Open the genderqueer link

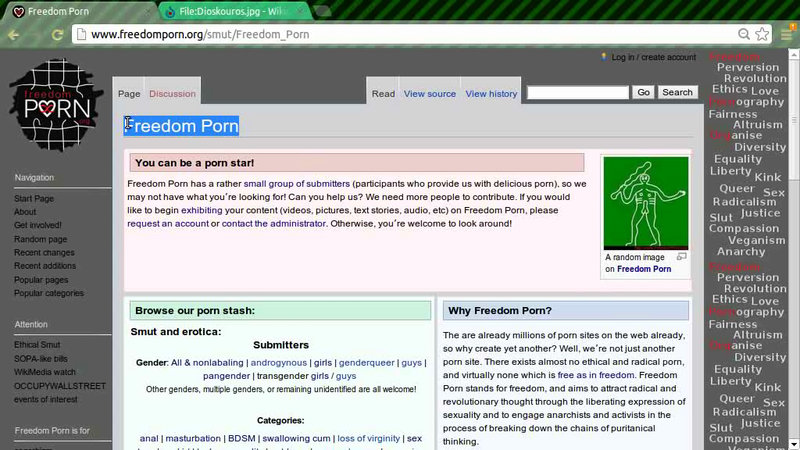pyautogui.click(x=367, y=363)
